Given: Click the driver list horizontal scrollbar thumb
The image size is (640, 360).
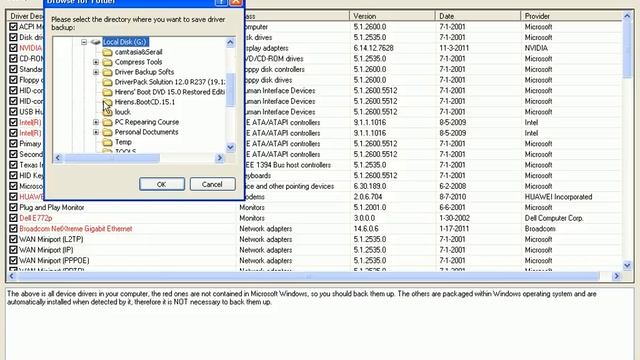Looking at the screenshot, I should [309, 276].
